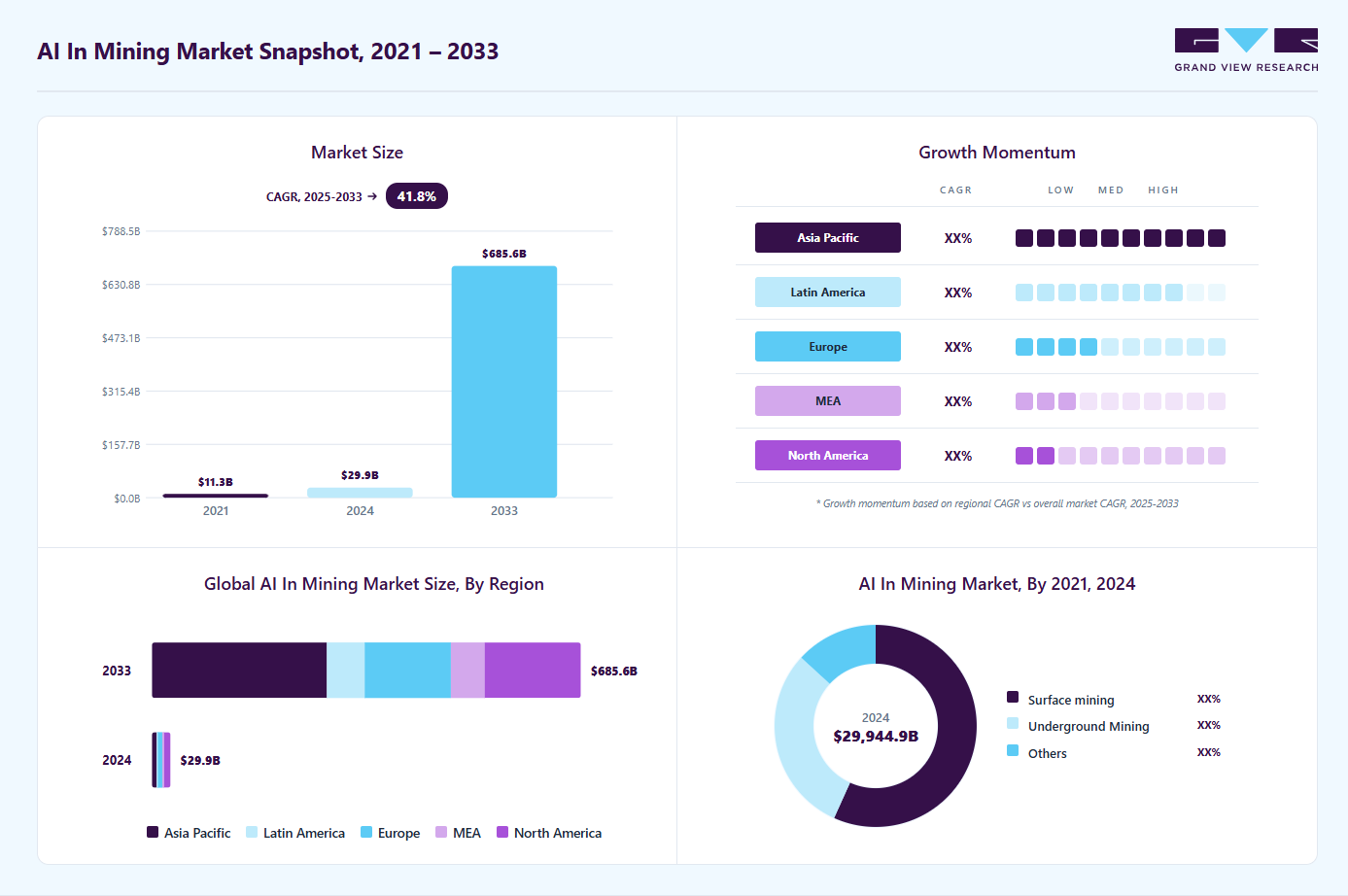This screenshot has height=896, width=1348.
Task: Click the North America momentum indicator squares
Action: 1121,456
